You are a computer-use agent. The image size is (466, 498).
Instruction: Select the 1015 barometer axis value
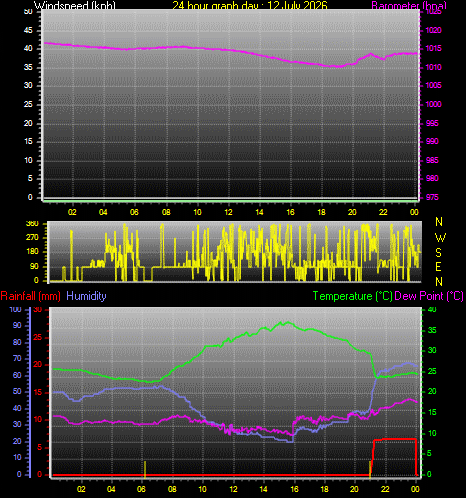coord(434,48)
